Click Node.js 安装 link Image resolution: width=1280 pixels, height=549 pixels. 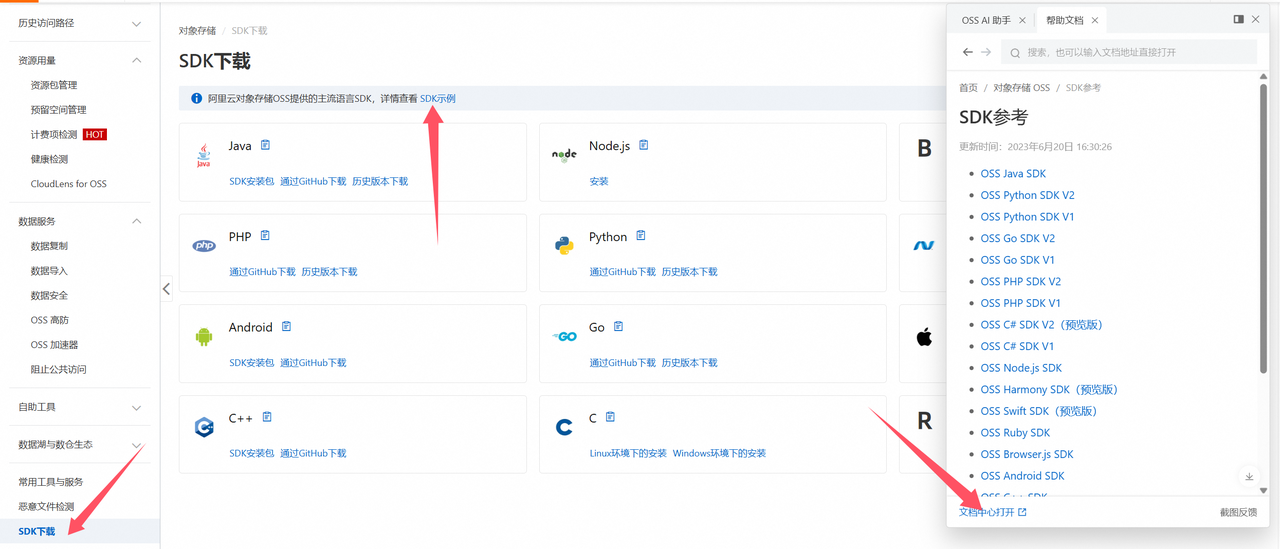click(x=599, y=182)
